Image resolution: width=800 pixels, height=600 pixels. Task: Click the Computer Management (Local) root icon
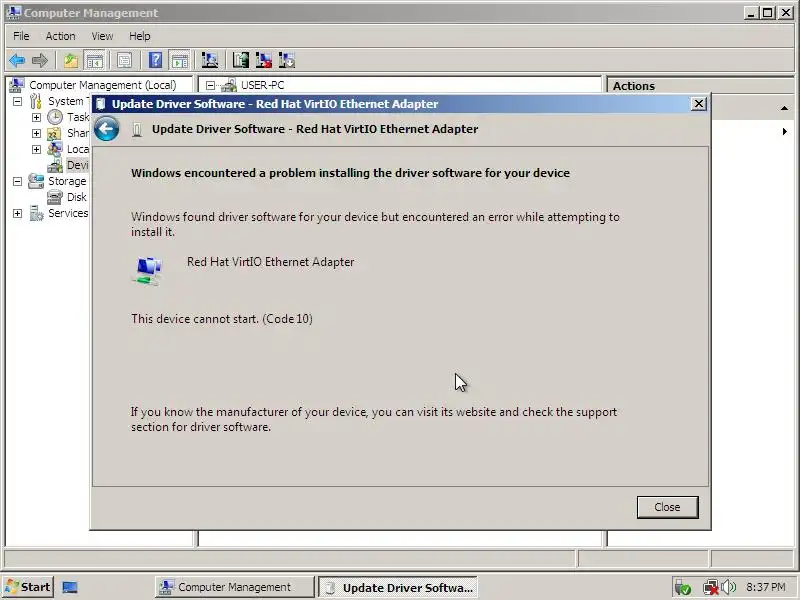[x=17, y=85]
